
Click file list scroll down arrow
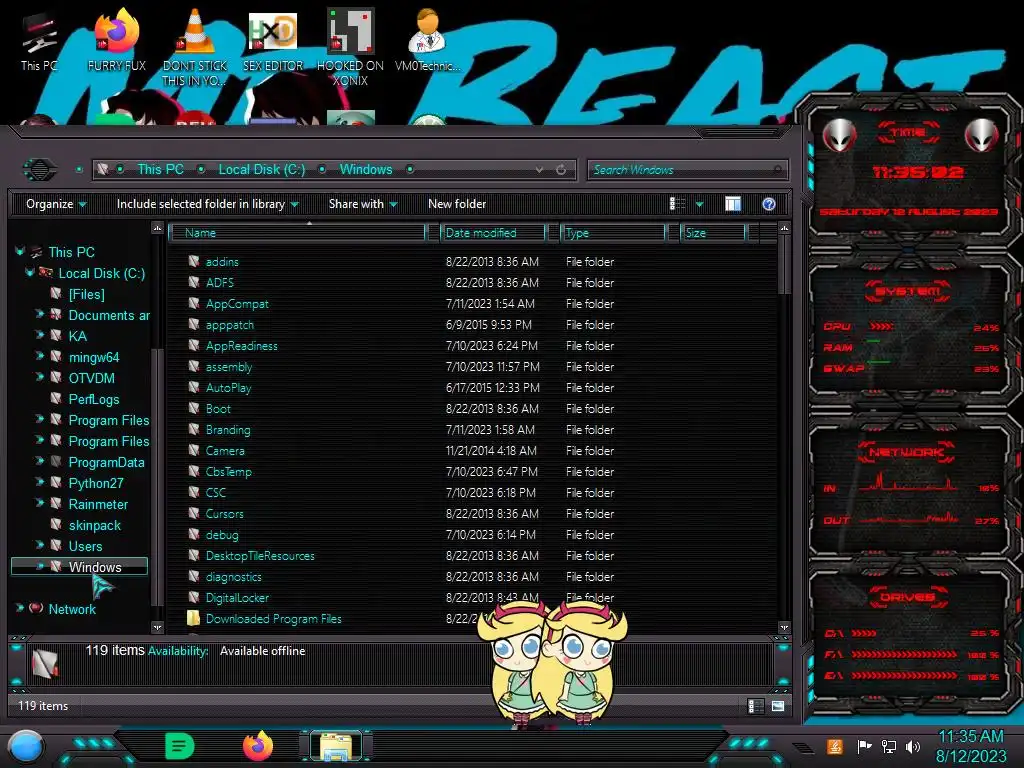pyautogui.click(x=784, y=628)
